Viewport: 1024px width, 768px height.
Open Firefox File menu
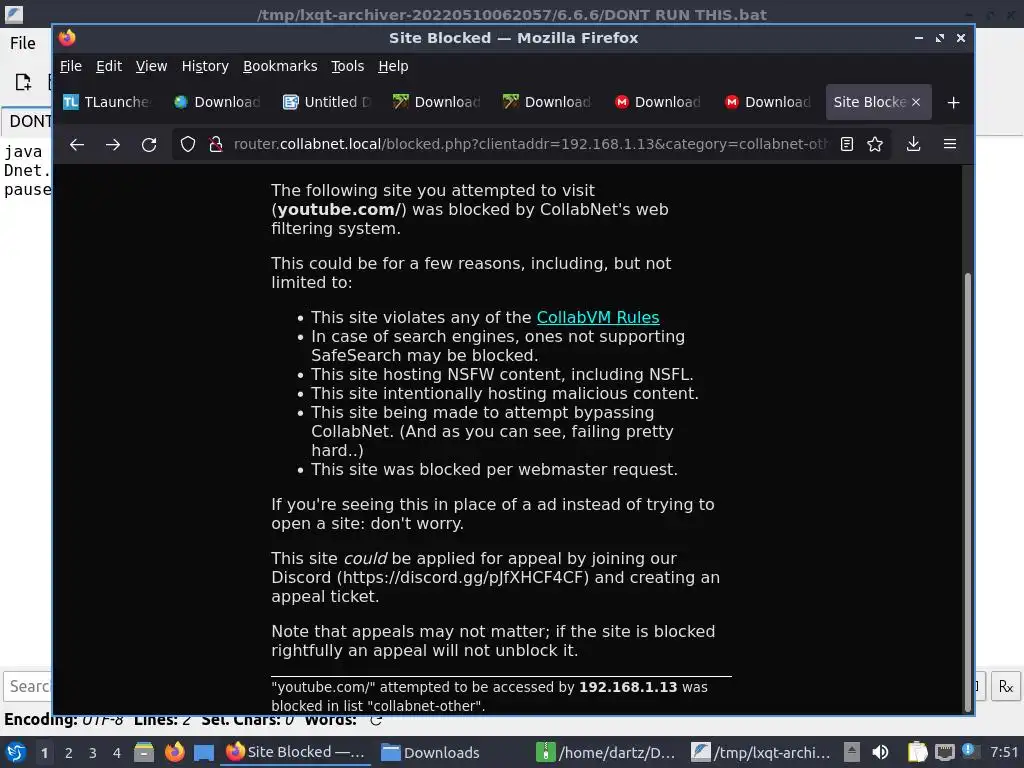click(71, 66)
